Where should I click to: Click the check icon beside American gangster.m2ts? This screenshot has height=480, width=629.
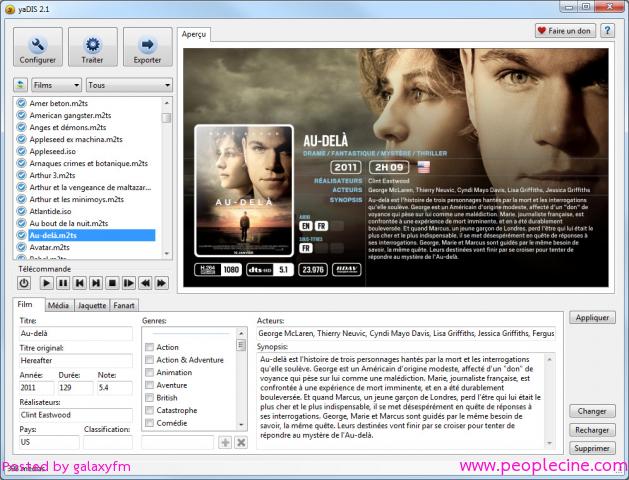click(21, 115)
